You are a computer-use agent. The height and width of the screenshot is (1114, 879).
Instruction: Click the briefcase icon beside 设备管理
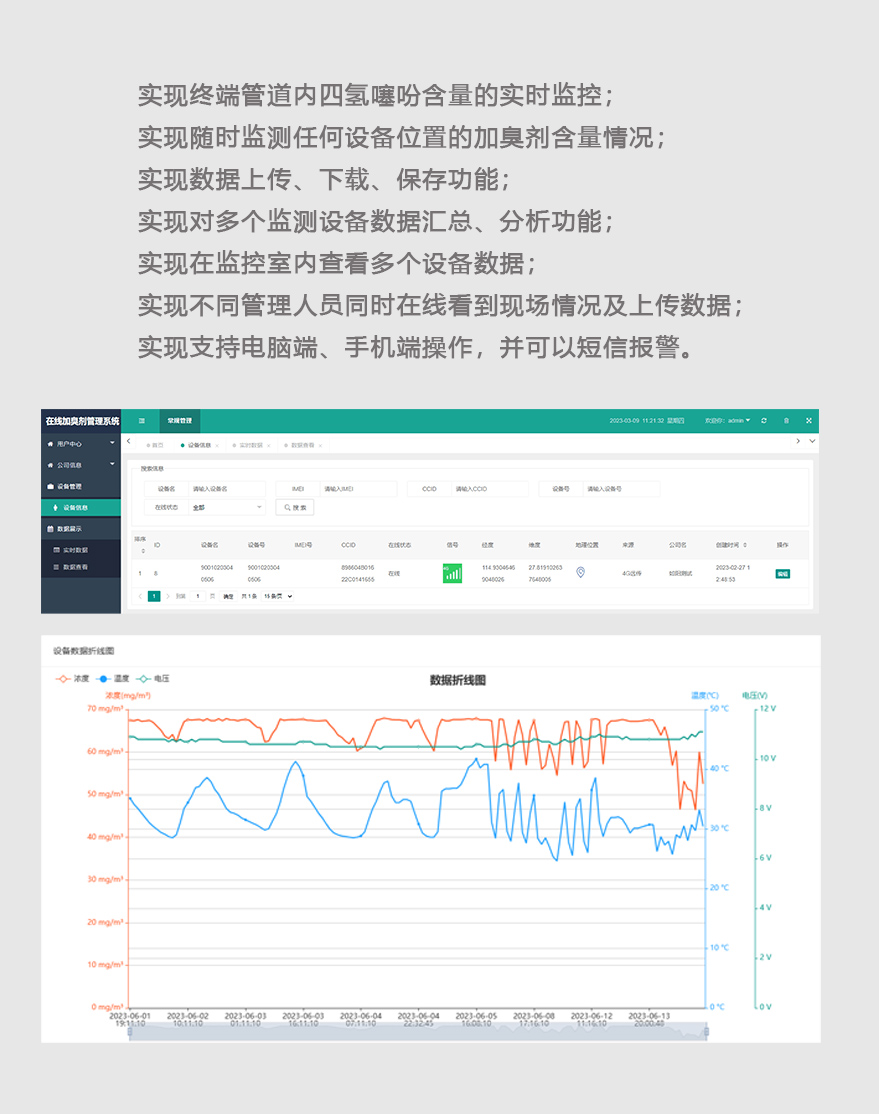50,487
